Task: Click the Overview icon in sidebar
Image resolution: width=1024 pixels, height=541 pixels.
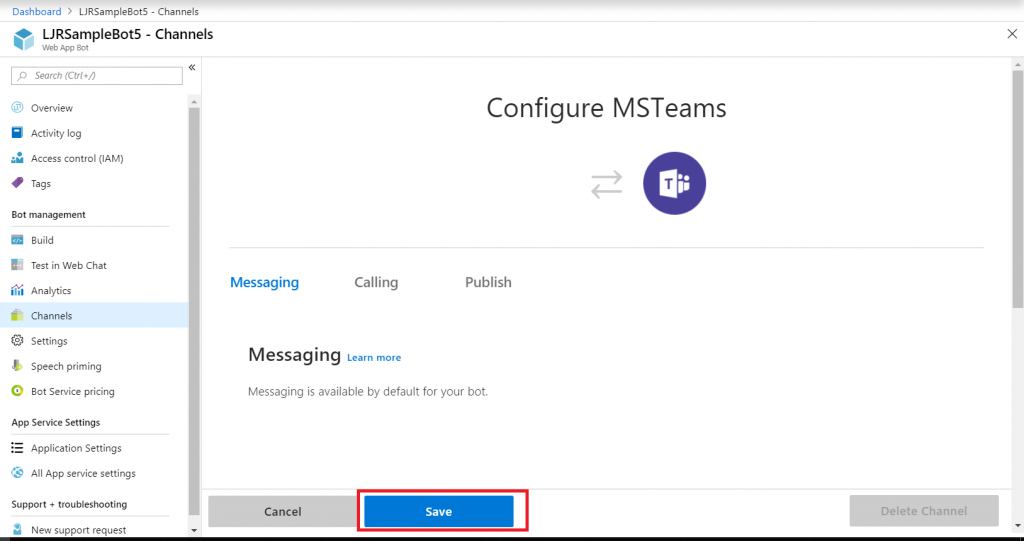Action: pos(18,108)
